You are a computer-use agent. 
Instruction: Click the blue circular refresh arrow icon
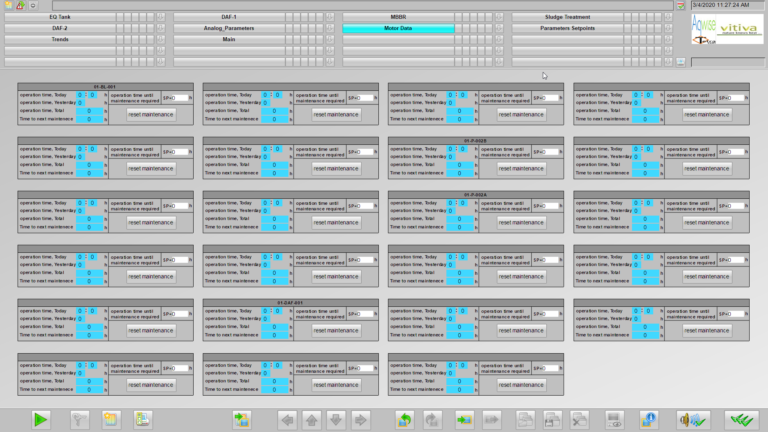click(406, 419)
